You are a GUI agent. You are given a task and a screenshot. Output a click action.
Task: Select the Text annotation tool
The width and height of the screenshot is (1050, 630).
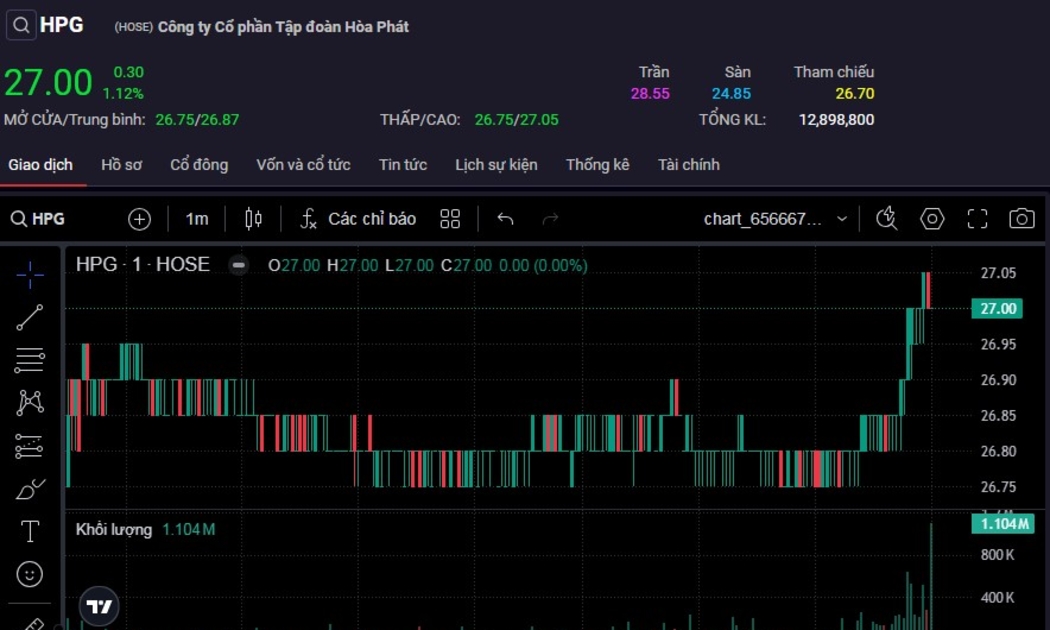point(30,532)
